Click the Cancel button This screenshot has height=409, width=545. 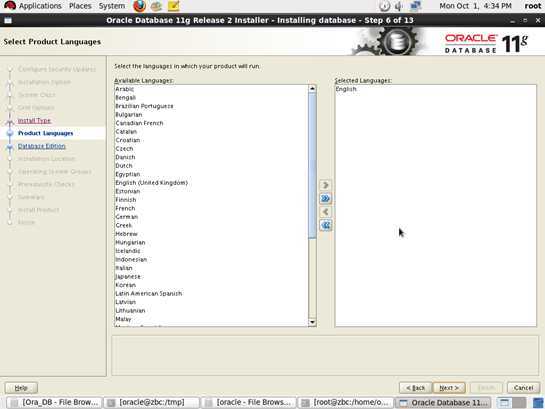coord(523,387)
